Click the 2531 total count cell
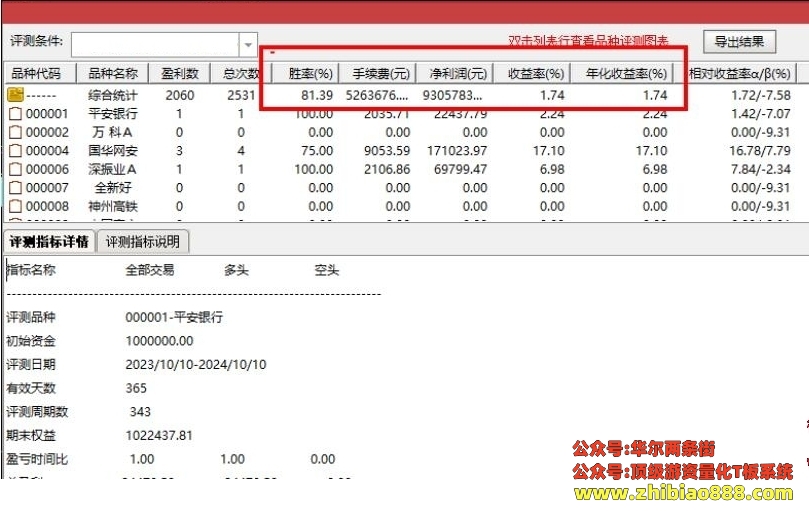The image size is (809, 511). pyautogui.click(x=241, y=95)
